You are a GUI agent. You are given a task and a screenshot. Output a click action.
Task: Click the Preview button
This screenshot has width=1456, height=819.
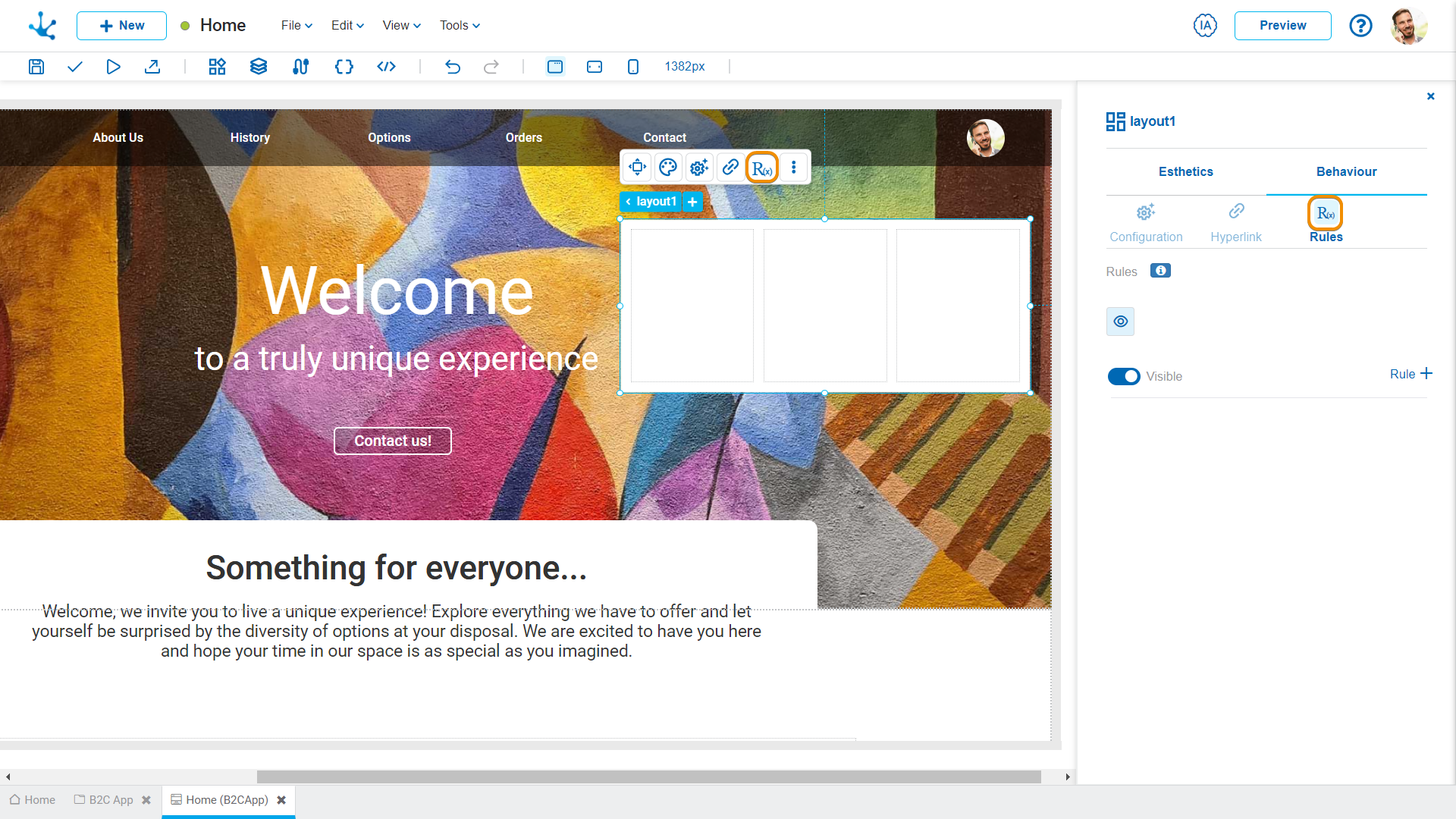tap(1283, 25)
